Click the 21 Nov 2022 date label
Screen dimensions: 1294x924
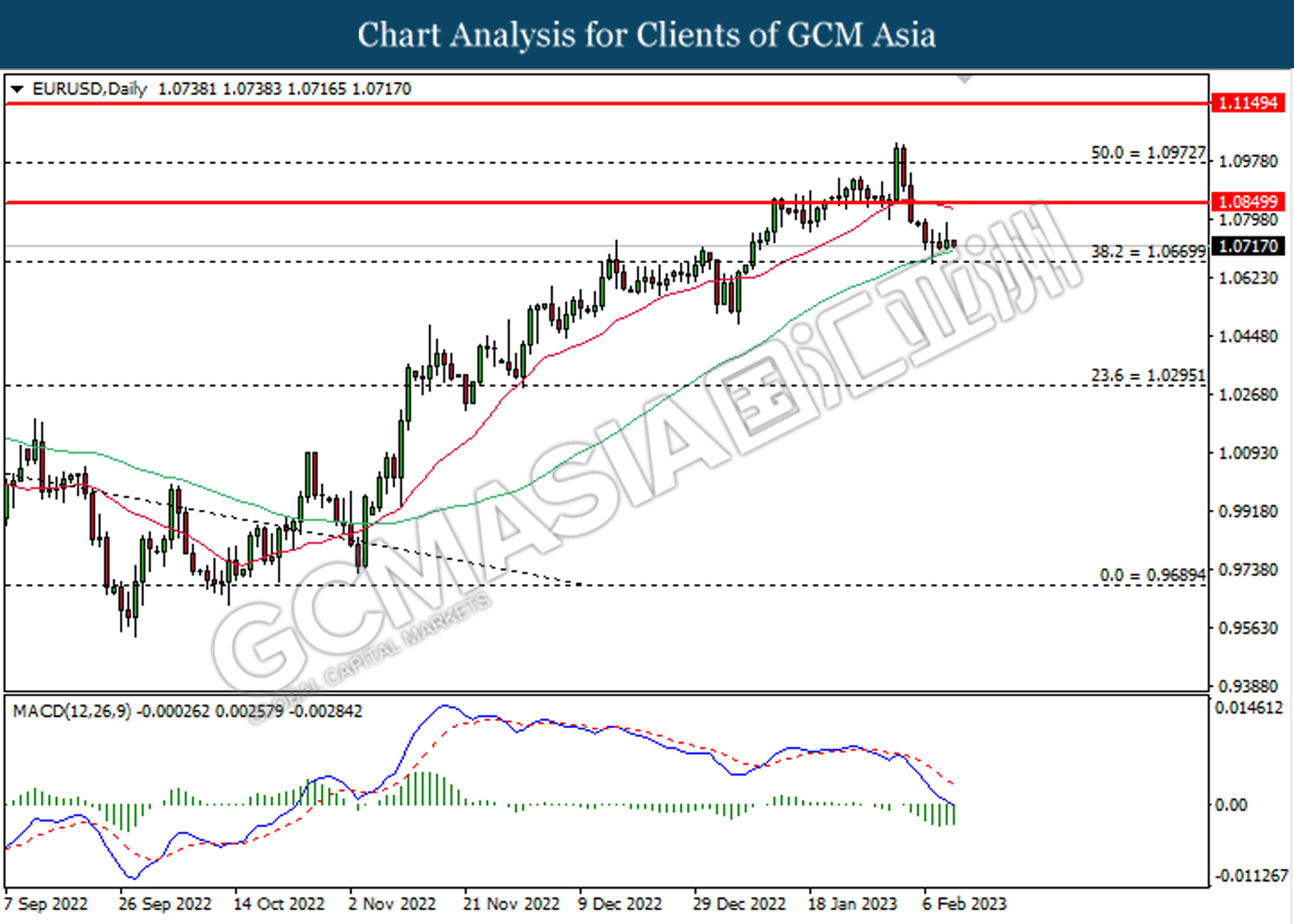512,904
